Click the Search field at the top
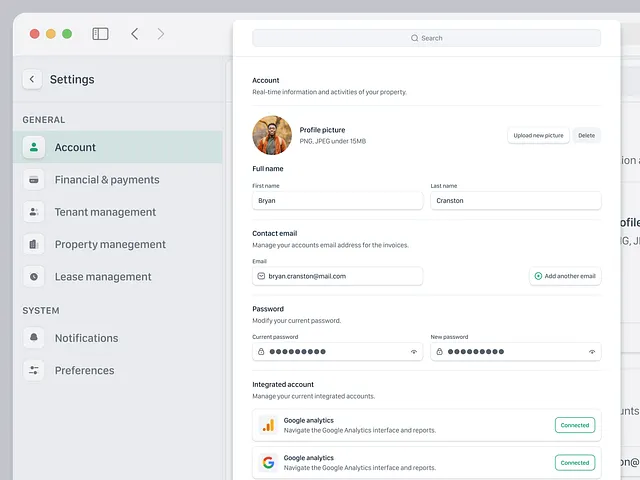This screenshot has height=480, width=640. (x=426, y=38)
